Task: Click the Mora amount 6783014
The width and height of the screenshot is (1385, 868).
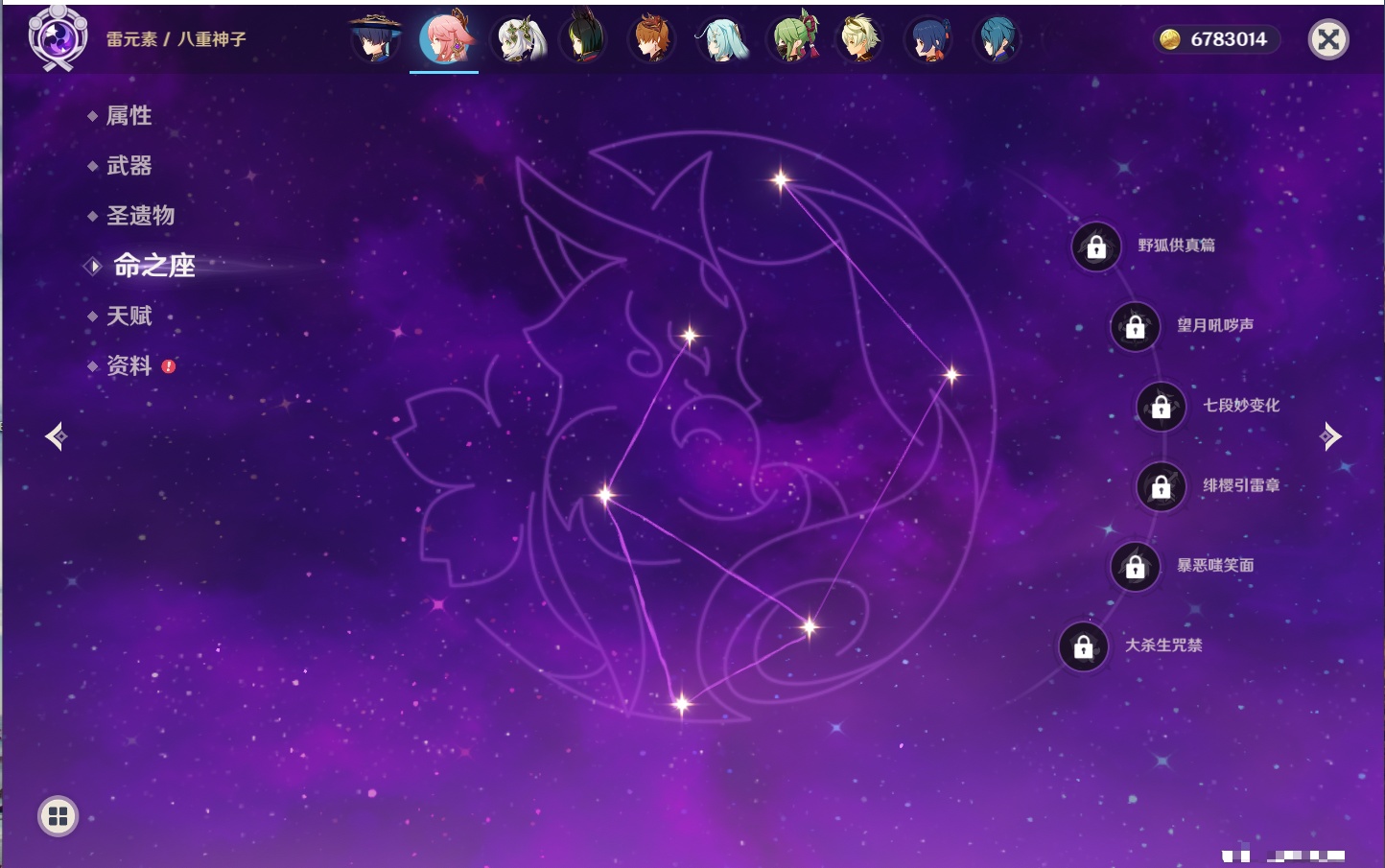Action: click(1229, 39)
